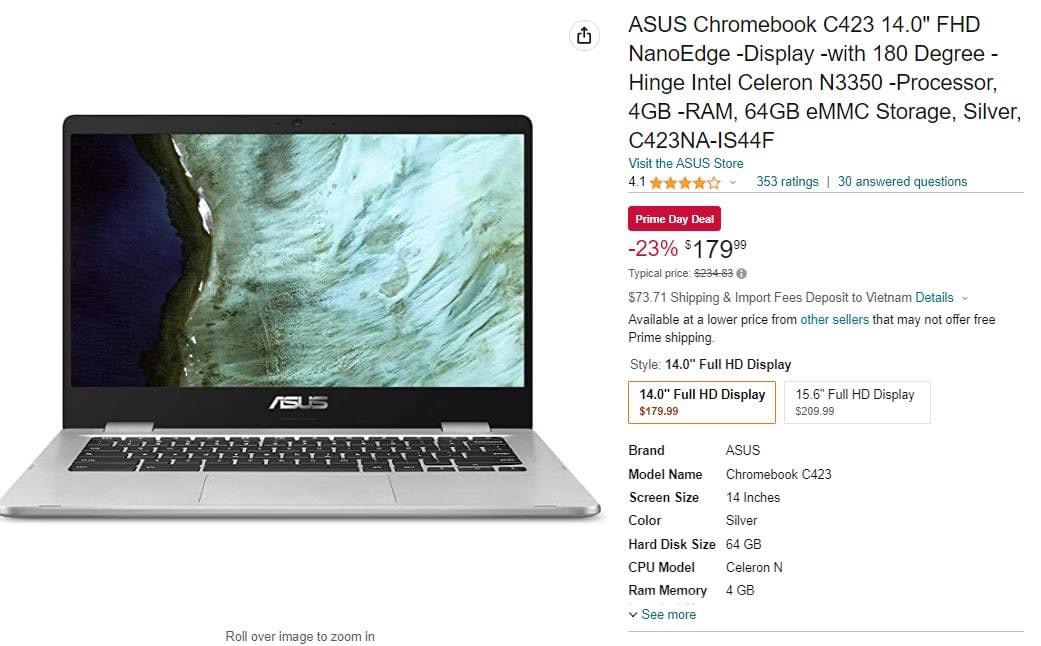Click the 4.1 rating number
The height and width of the screenshot is (646, 1041).
pyautogui.click(x=637, y=182)
